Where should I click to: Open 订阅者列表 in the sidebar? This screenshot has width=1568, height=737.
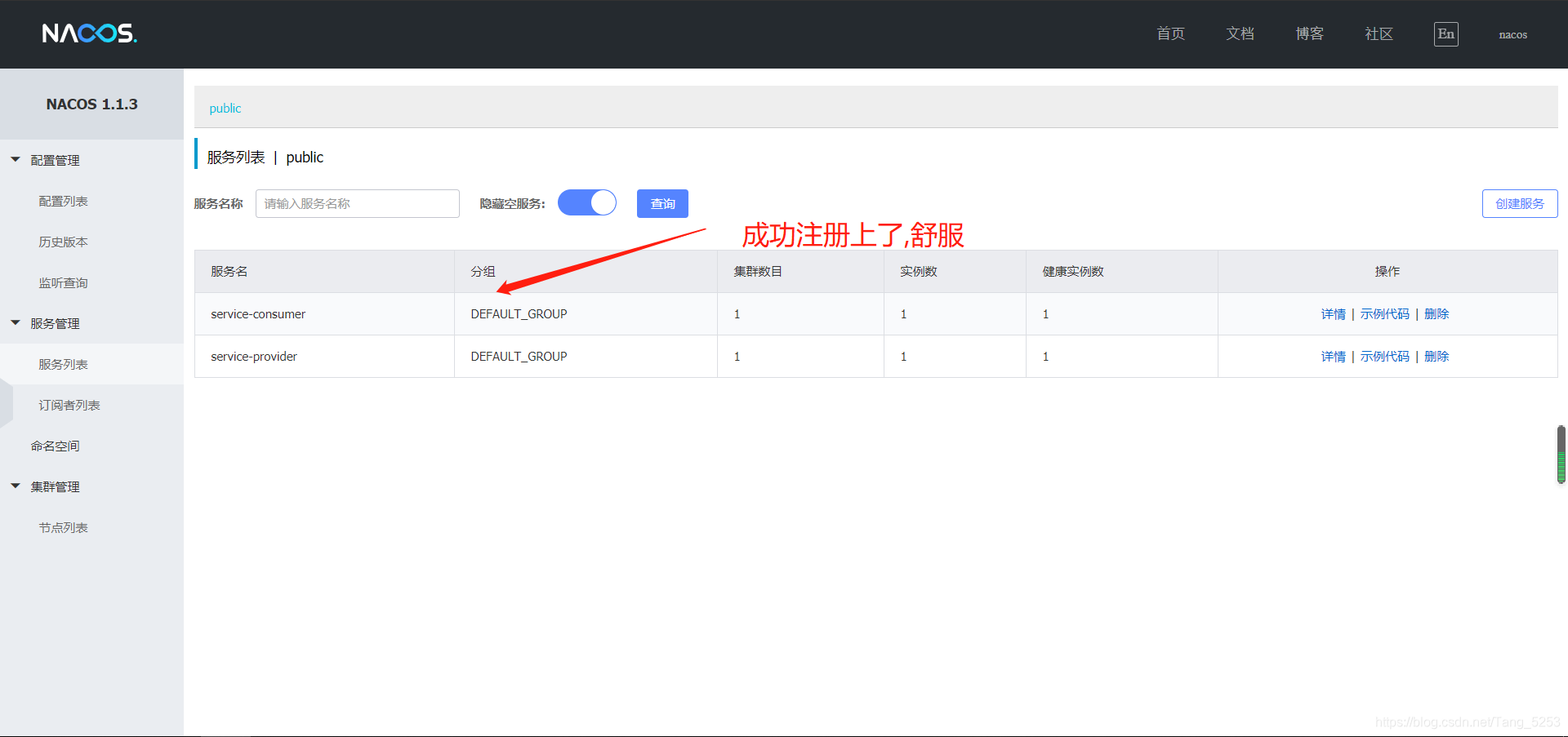69,405
